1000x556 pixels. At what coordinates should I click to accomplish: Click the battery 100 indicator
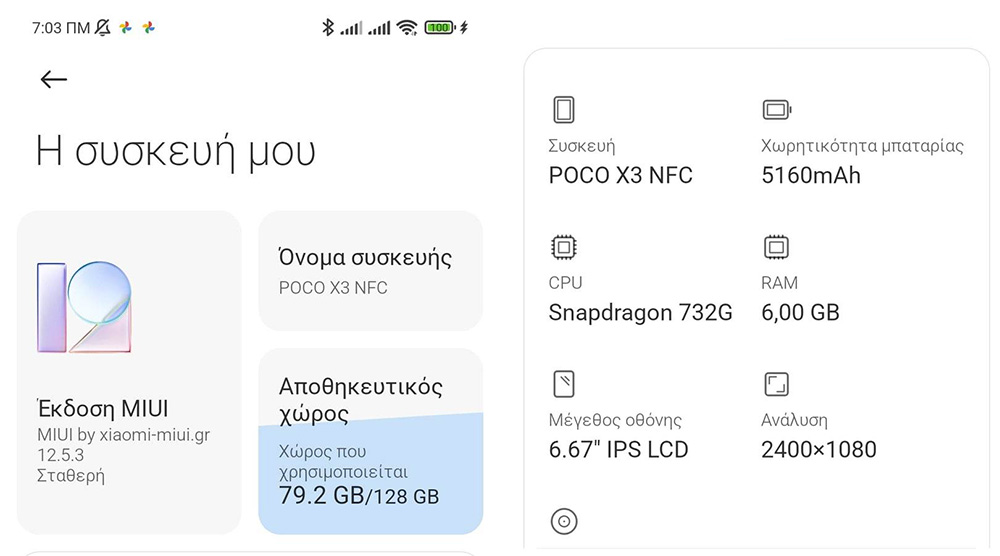coord(439,28)
